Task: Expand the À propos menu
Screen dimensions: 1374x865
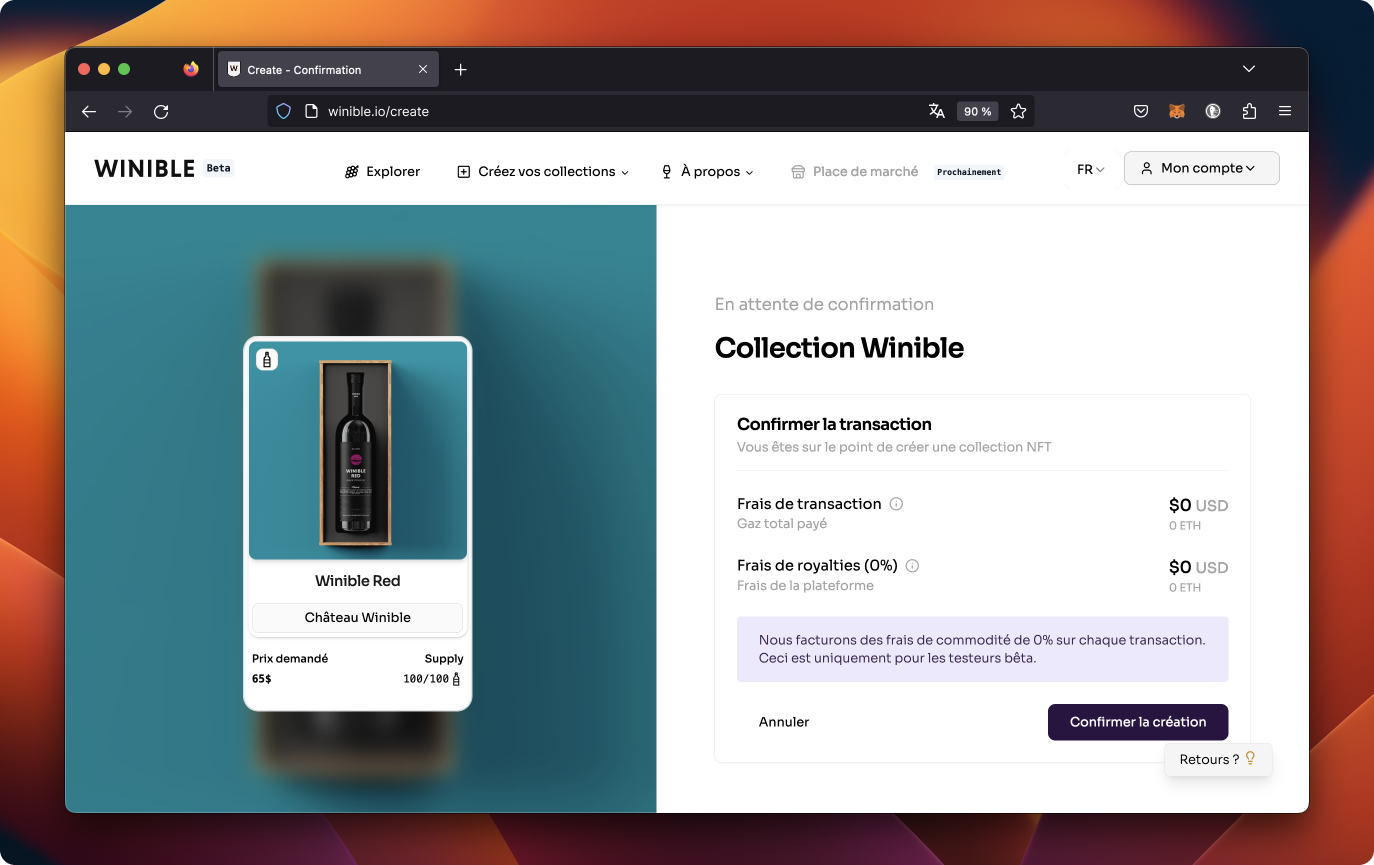Action: [707, 172]
